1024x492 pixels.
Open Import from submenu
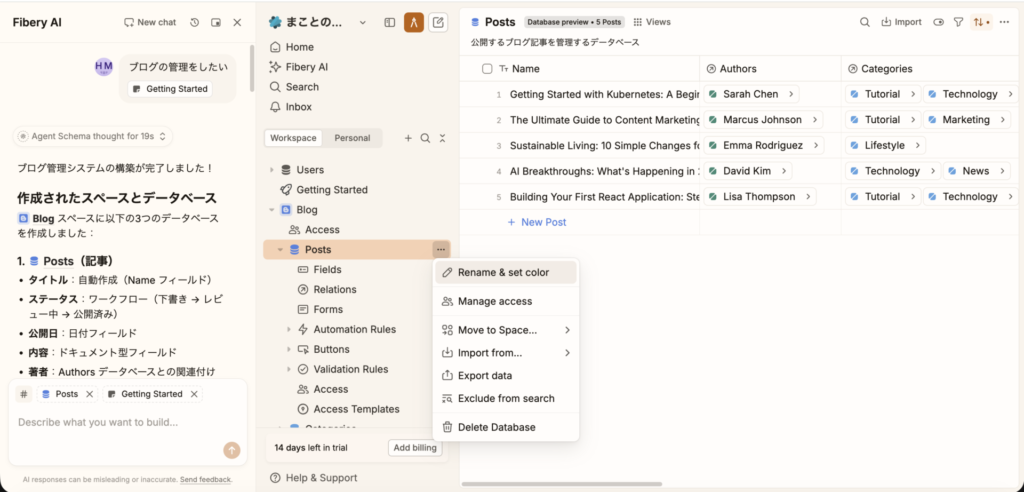point(506,353)
